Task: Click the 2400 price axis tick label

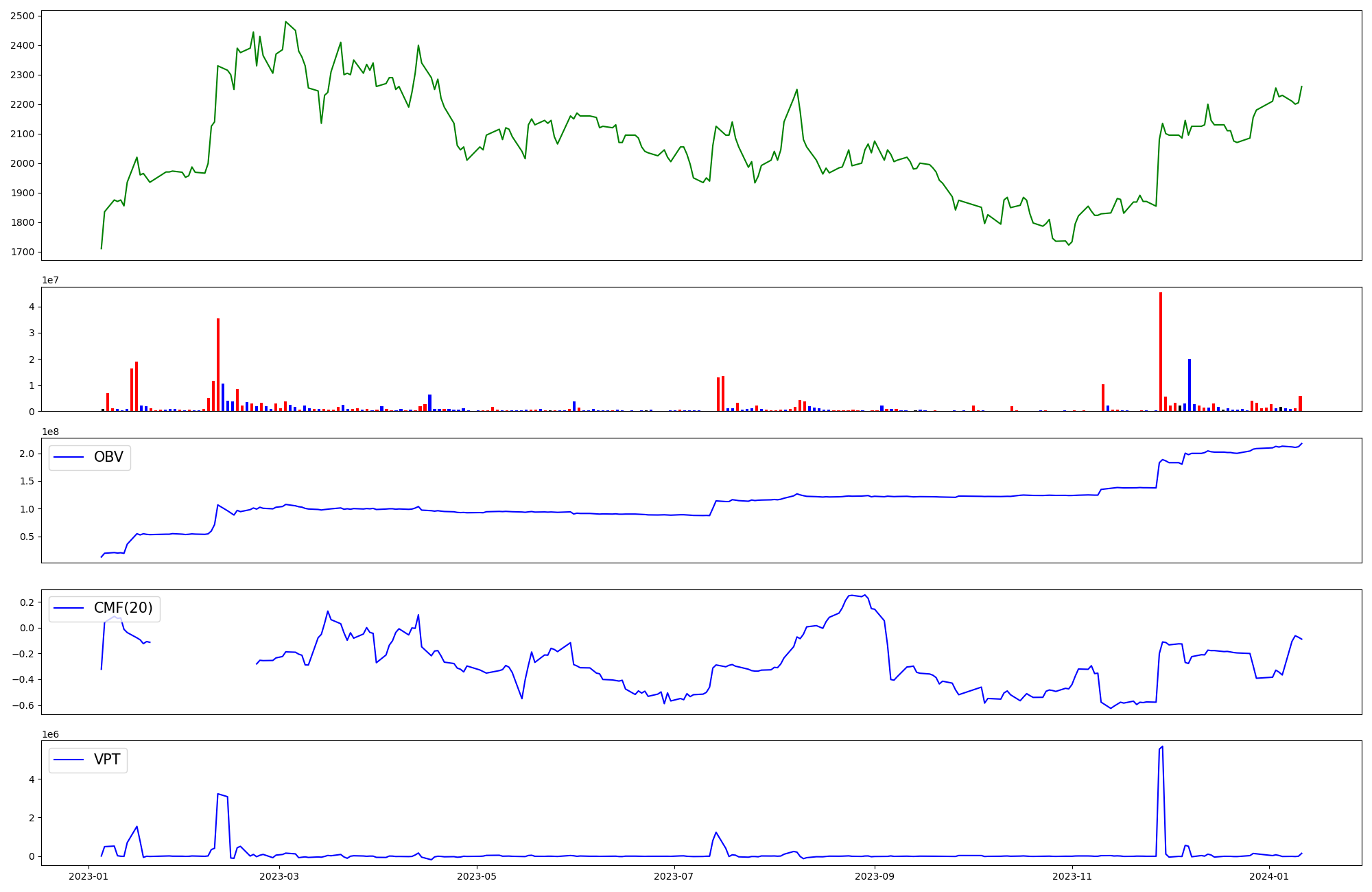Action: tap(22, 45)
